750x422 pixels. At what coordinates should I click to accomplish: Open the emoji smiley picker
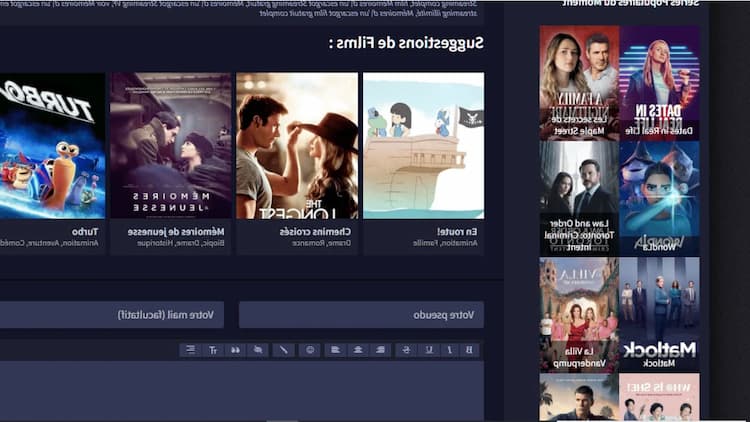coord(310,350)
